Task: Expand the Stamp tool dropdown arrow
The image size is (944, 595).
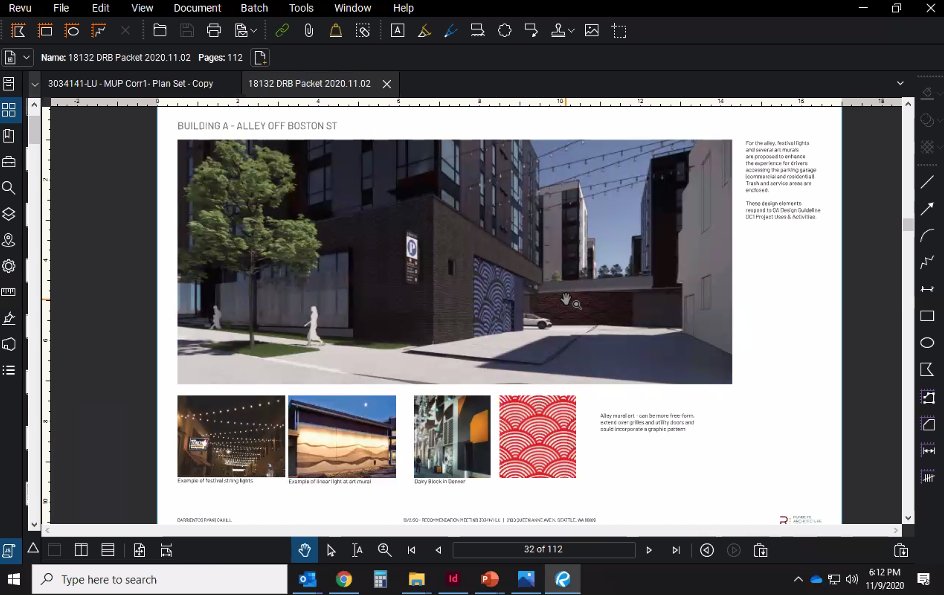Action: [x=571, y=31]
